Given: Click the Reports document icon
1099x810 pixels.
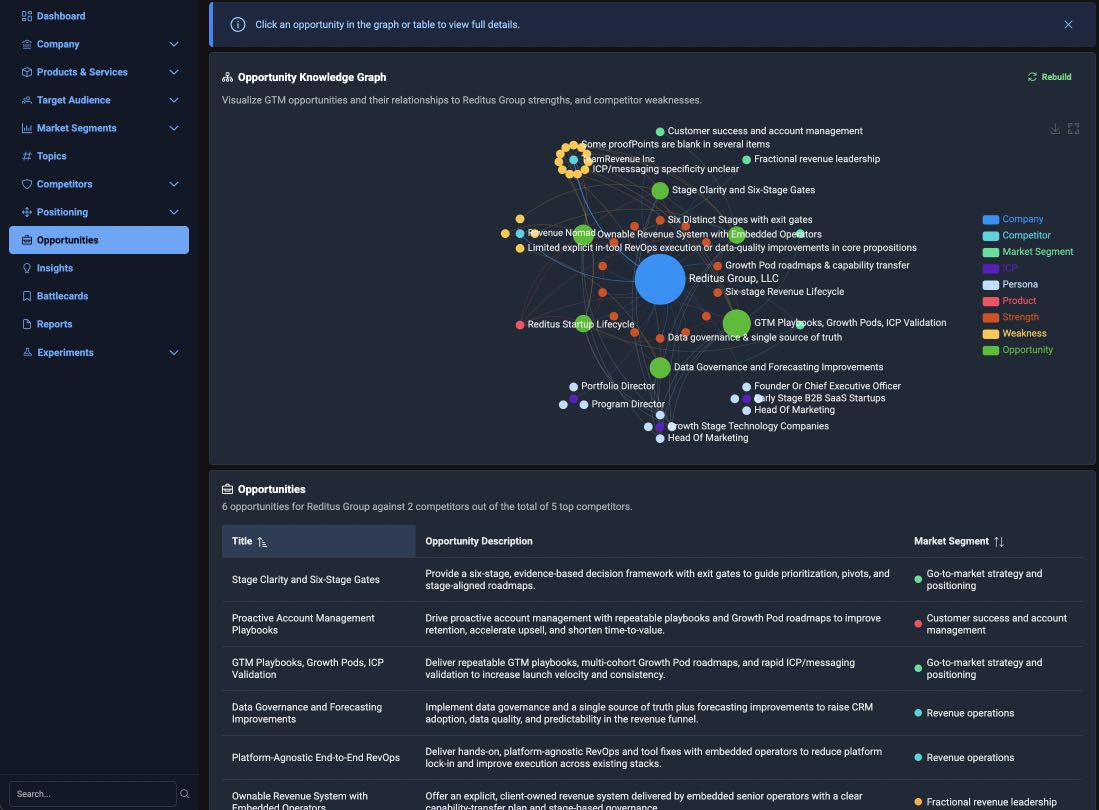Looking at the screenshot, I should tap(27, 324).
